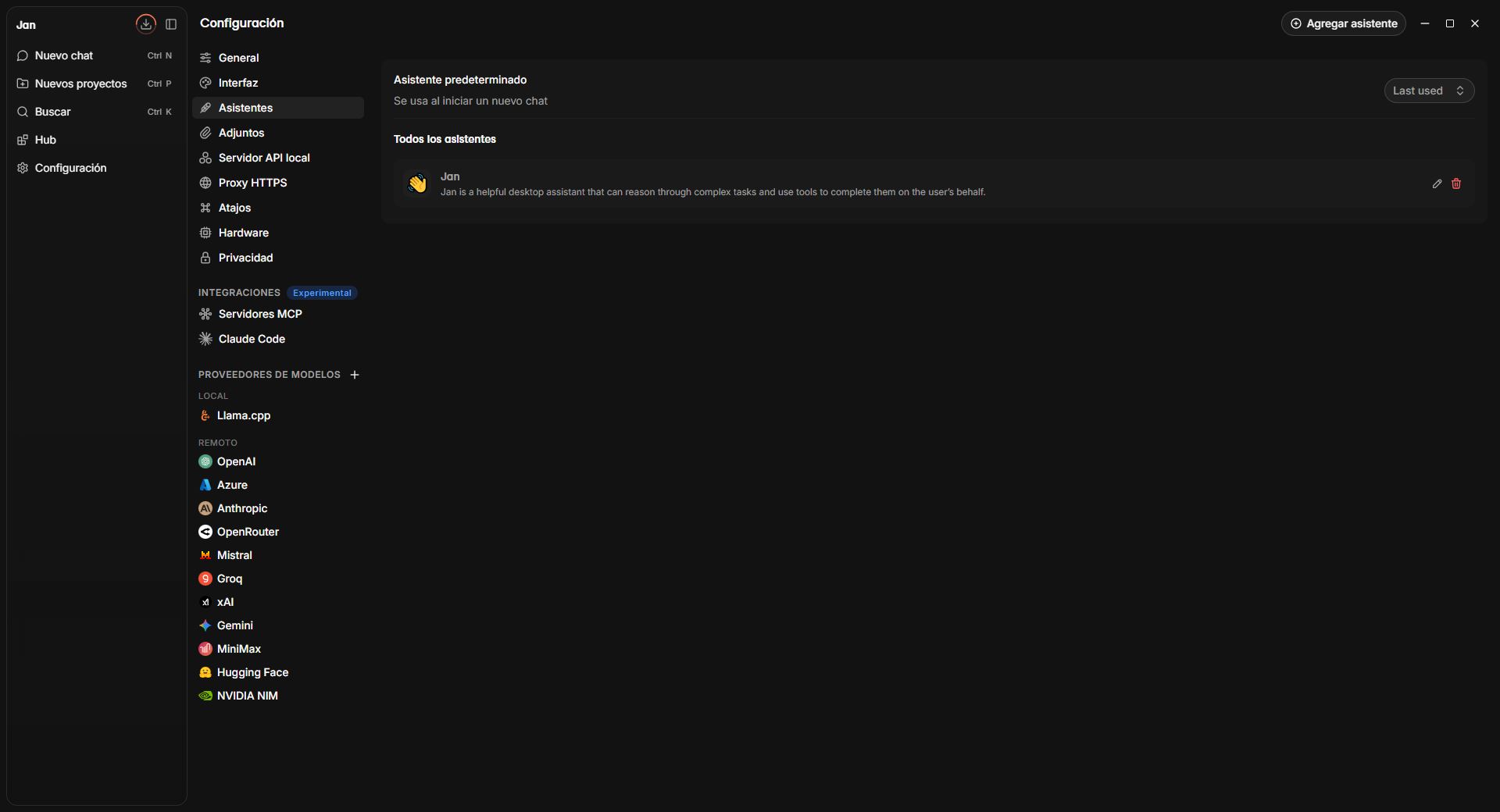This screenshot has width=1500, height=812.
Task: Open the Last used dropdown
Action: coord(1429,91)
